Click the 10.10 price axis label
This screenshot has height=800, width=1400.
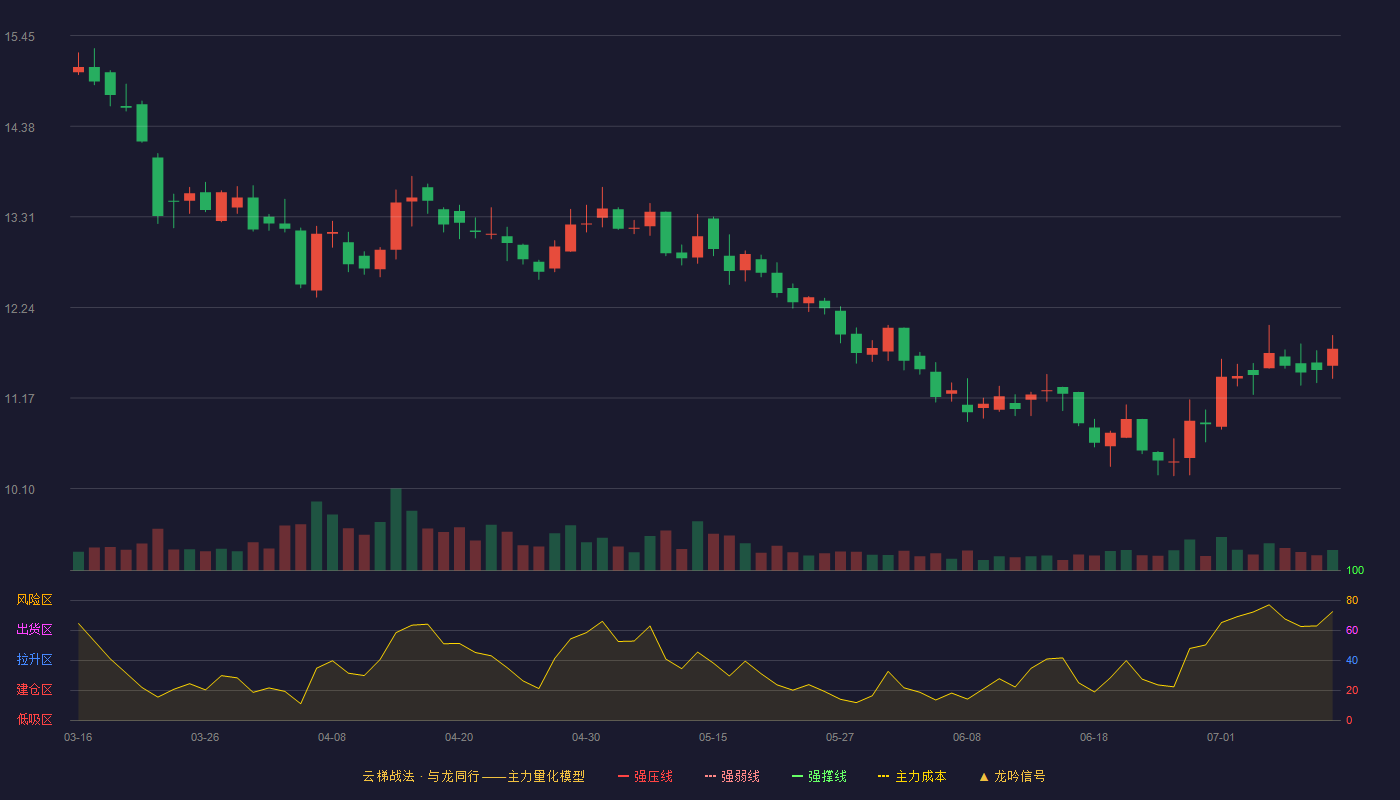point(19,489)
